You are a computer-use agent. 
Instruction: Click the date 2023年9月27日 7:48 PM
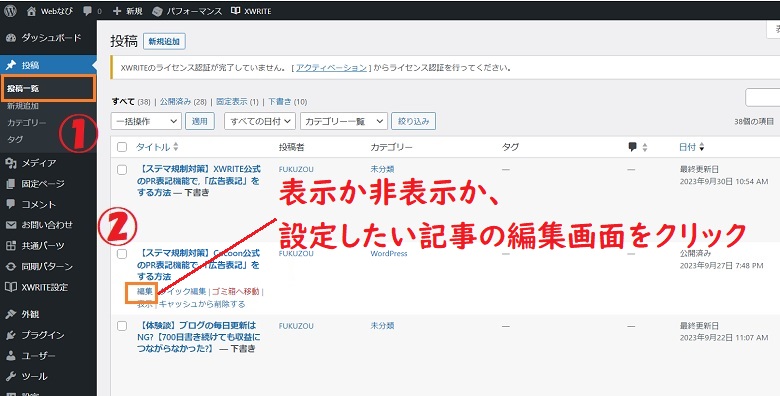click(x=721, y=266)
